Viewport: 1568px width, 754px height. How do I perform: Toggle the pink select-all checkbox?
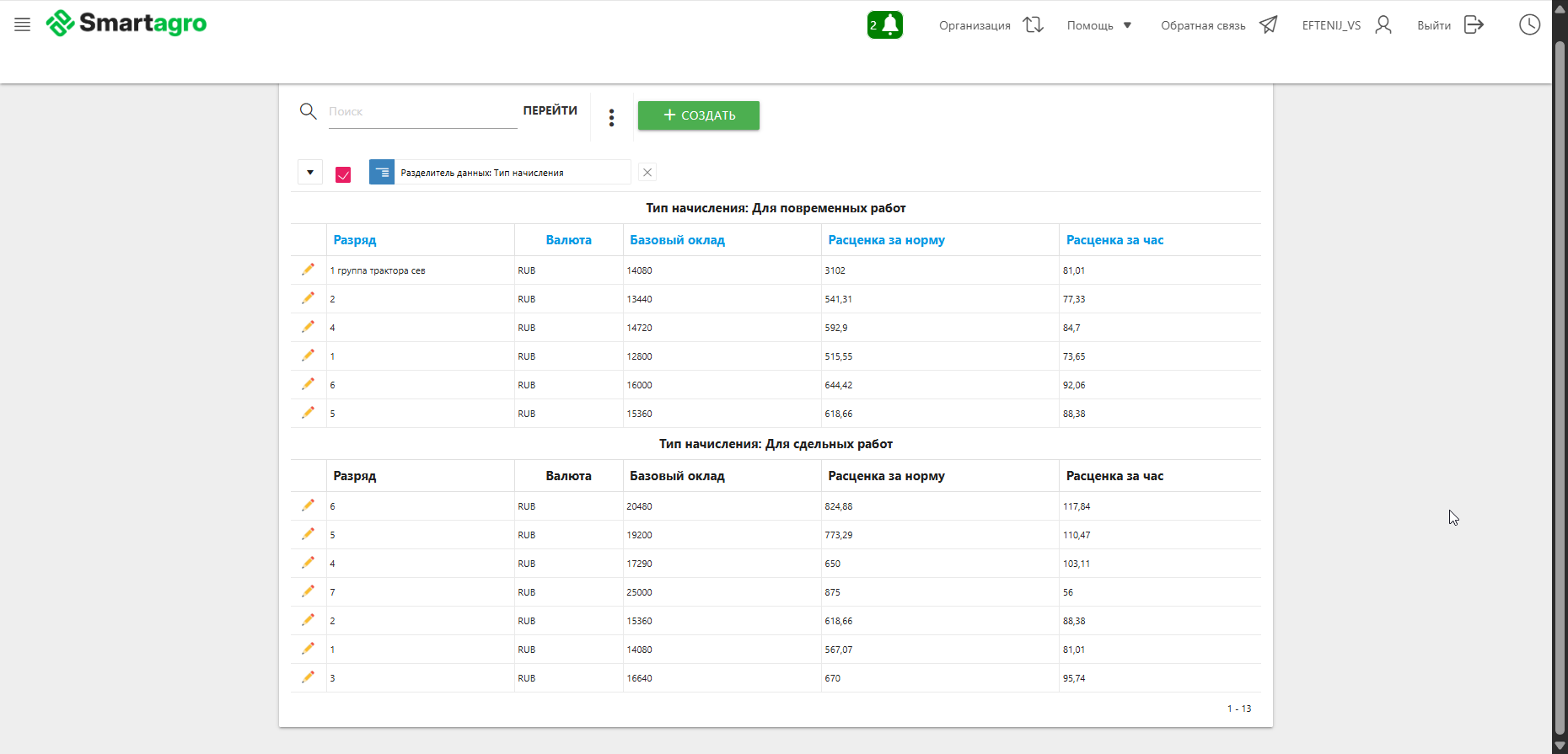pos(343,174)
